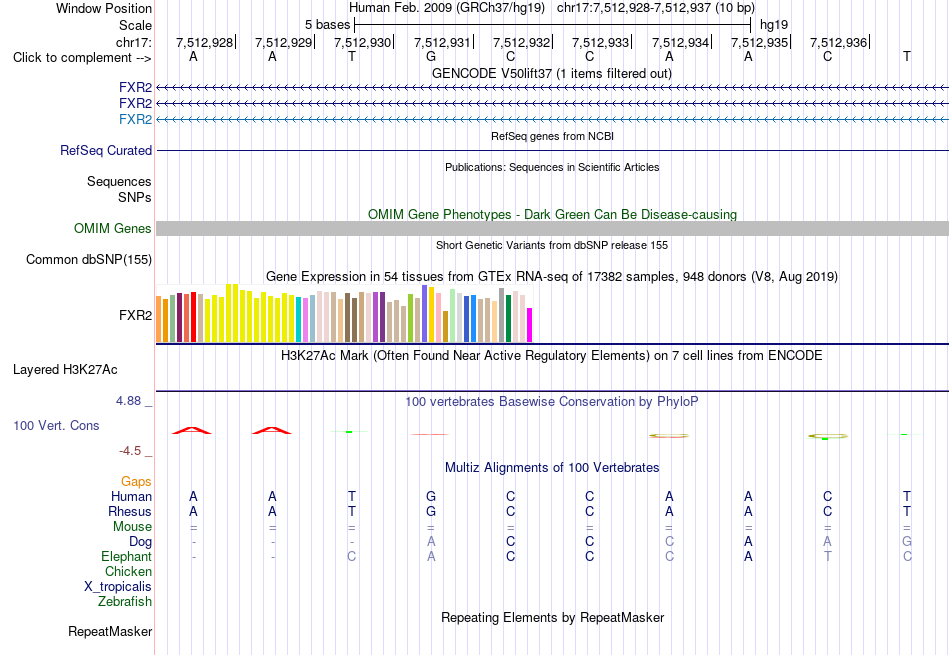Screen dimensions: 950x655
Task: Select the Dog species label
Action: click(141, 542)
